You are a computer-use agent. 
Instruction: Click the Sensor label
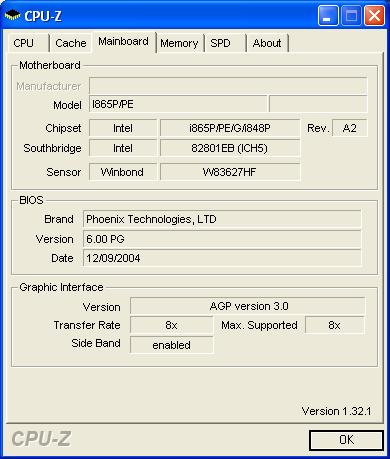point(64,172)
